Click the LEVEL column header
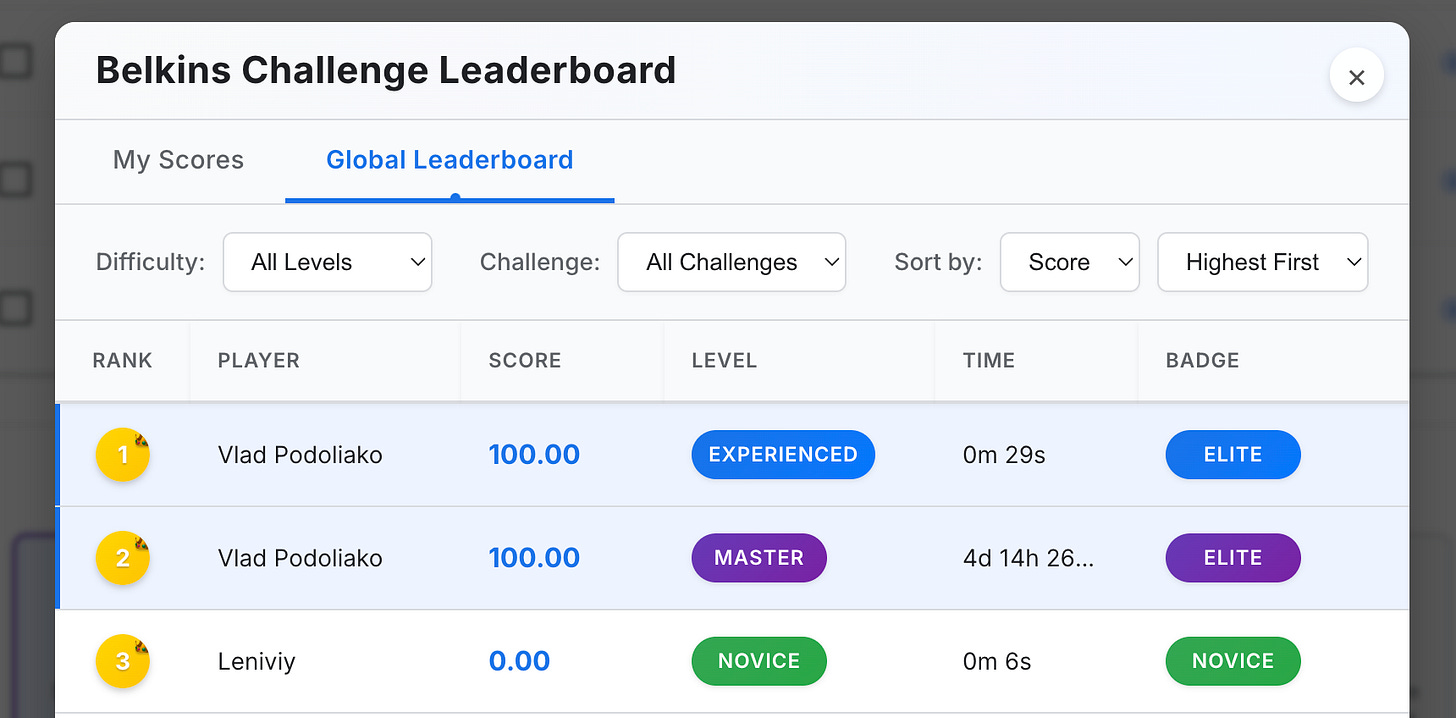 coord(725,361)
